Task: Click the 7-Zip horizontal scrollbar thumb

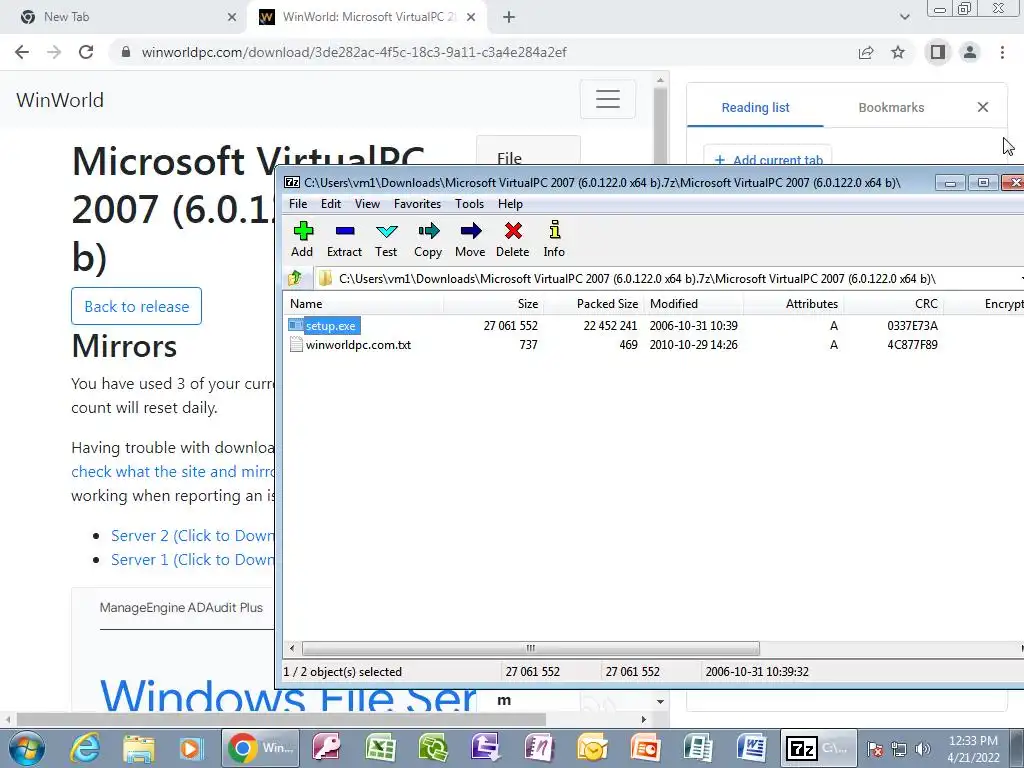Action: click(x=530, y=648)
